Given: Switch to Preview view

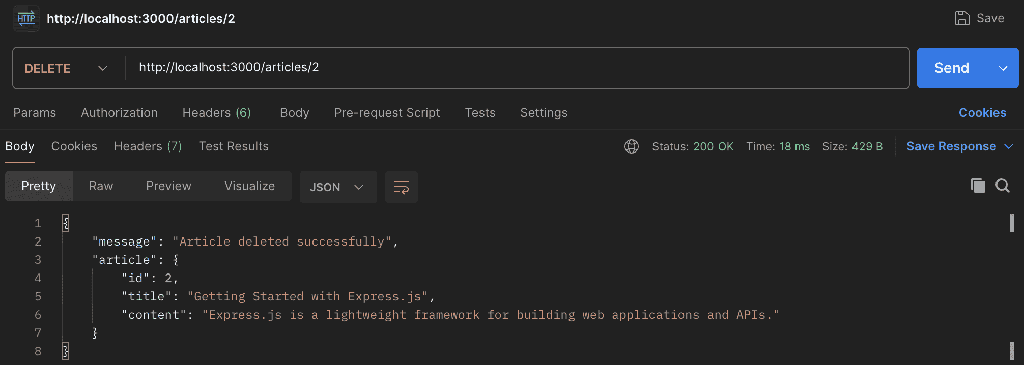Looking at the screenshot, I should (168, 186).
